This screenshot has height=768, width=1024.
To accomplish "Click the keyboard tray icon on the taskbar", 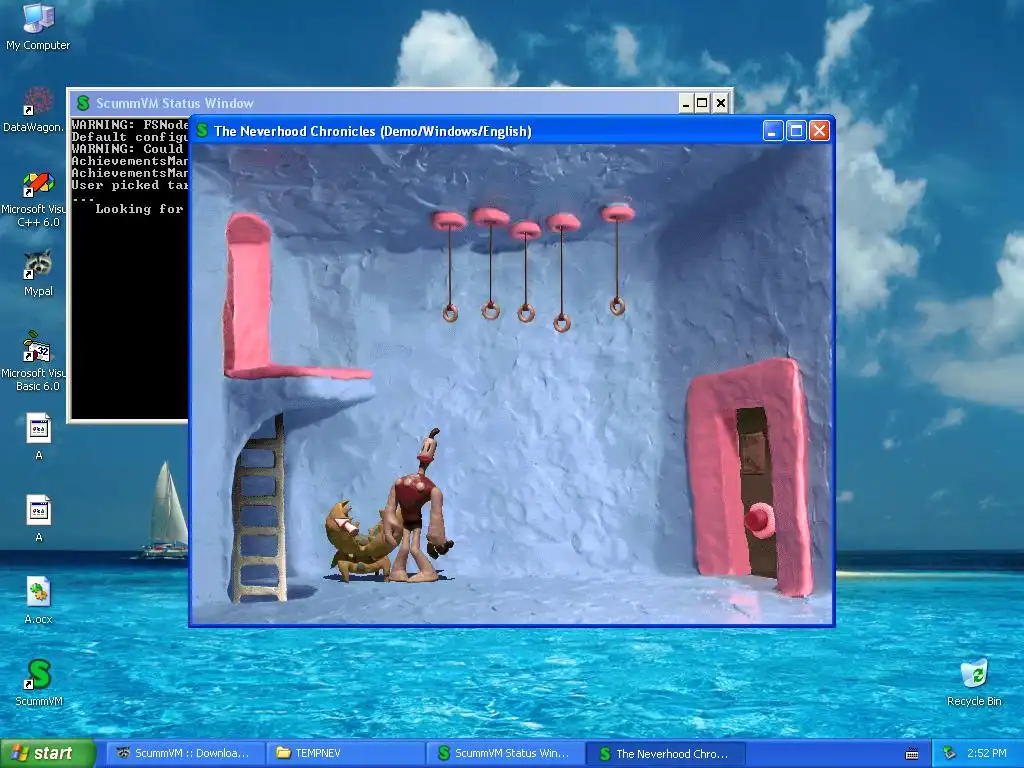I will 912,754.
